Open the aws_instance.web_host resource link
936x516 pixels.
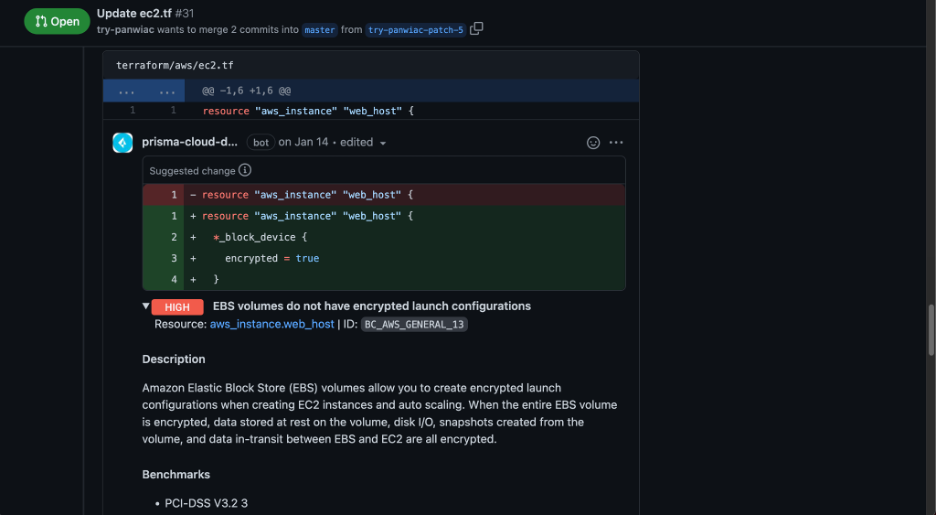(x=272, y=324)
